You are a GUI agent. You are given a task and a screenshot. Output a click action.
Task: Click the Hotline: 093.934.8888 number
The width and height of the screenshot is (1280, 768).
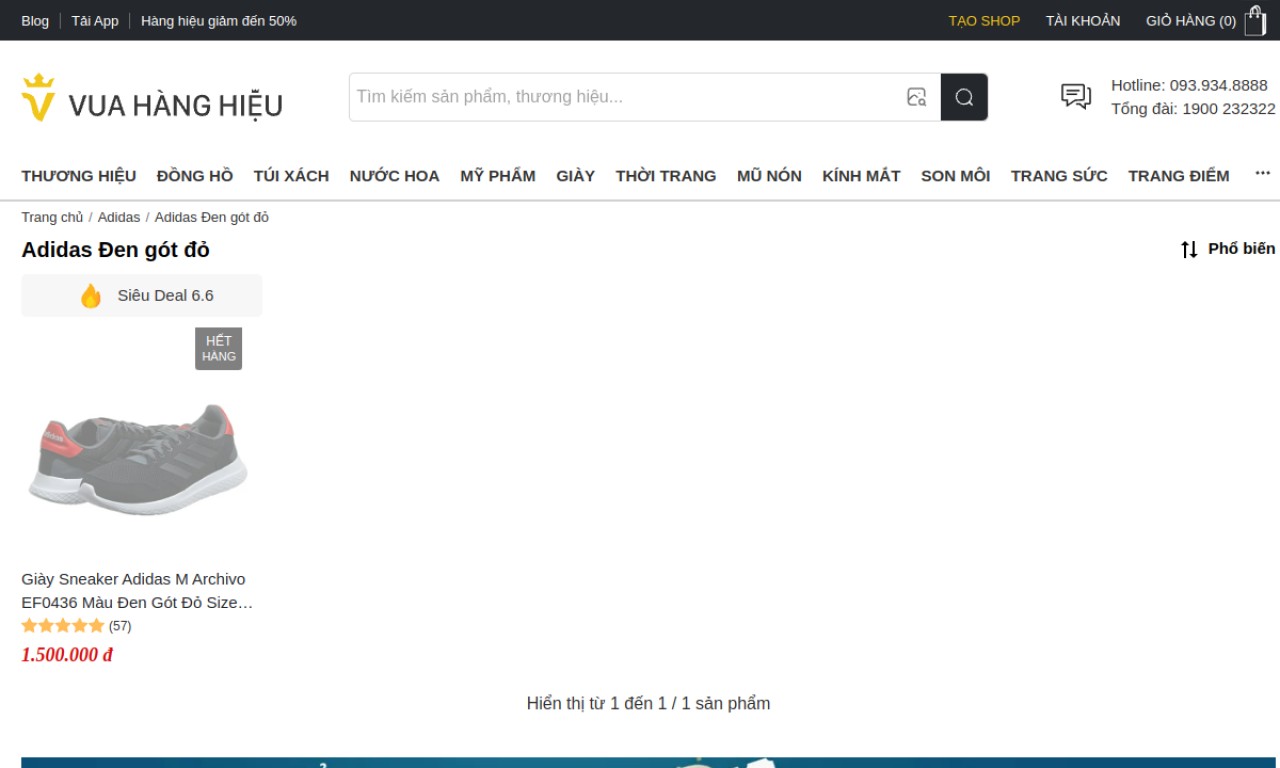point(1189,85)
